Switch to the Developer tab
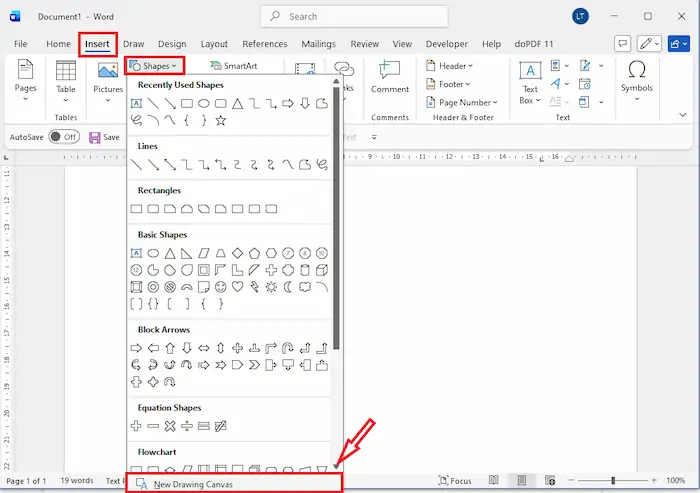This screenshot has height=493, width=700. pyautogui.click(x=446, y=44)
